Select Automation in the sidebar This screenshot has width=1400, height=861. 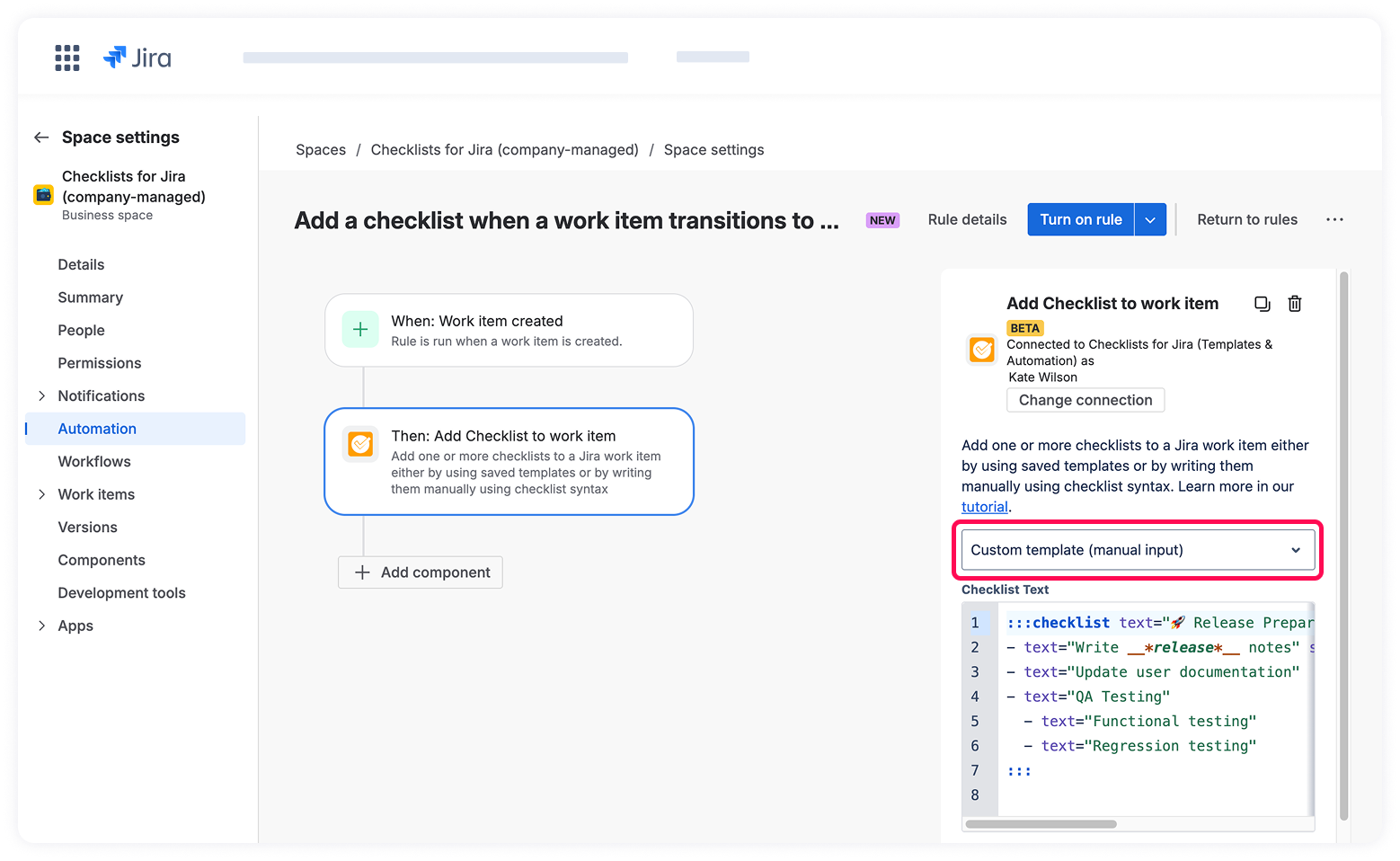[x=97, y=429]
